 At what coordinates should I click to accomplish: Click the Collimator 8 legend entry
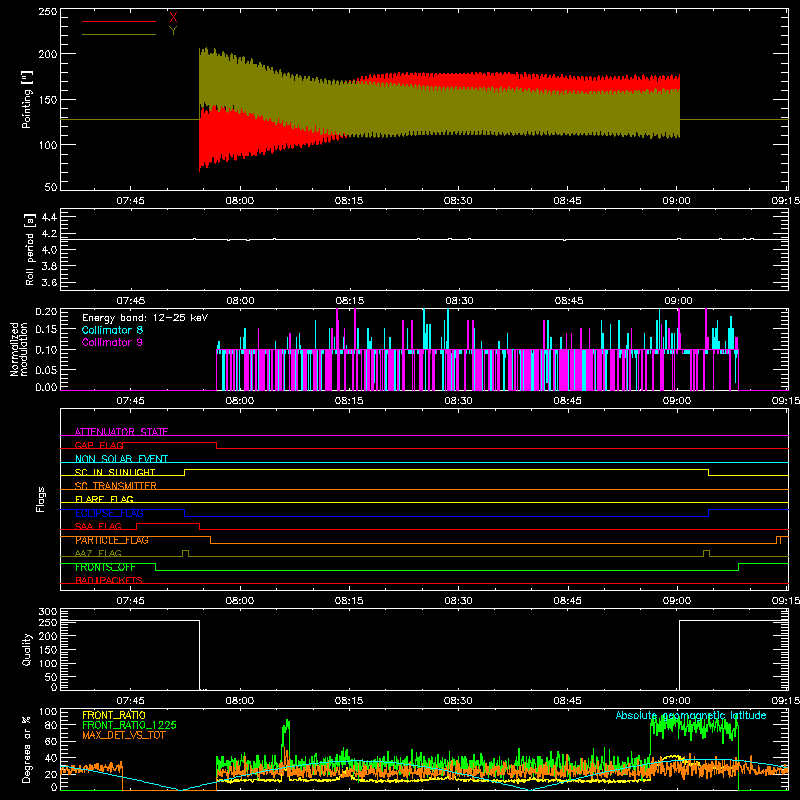click(112, 330)
